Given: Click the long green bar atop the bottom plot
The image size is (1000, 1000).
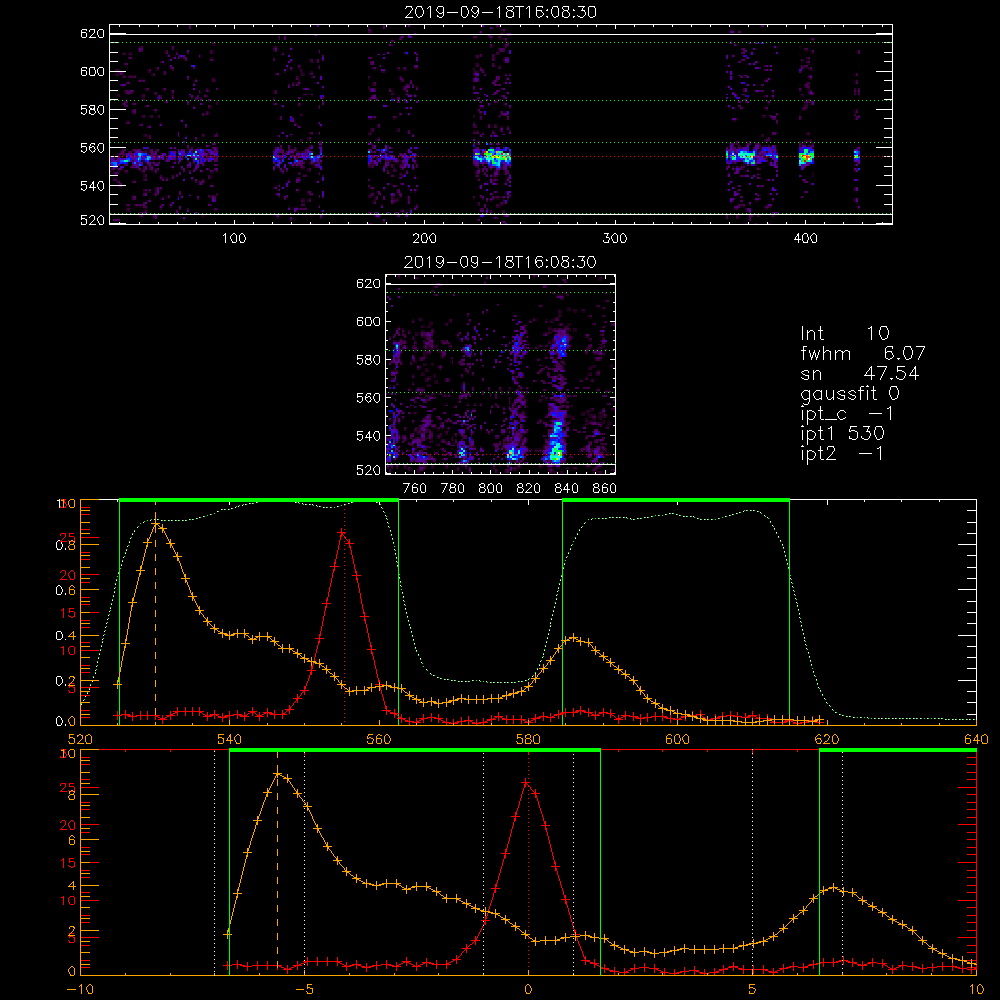Looking at the screenshot, I should coord(415,751).
